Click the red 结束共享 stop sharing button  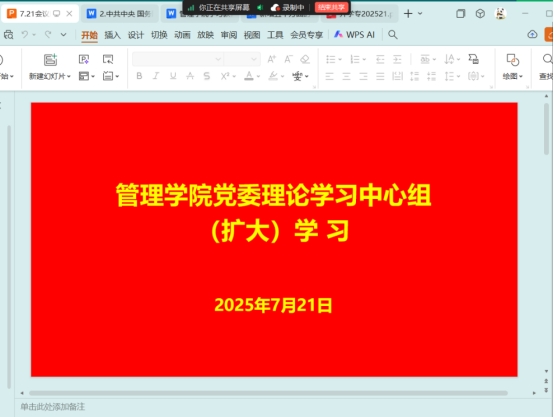pos(331,7)
